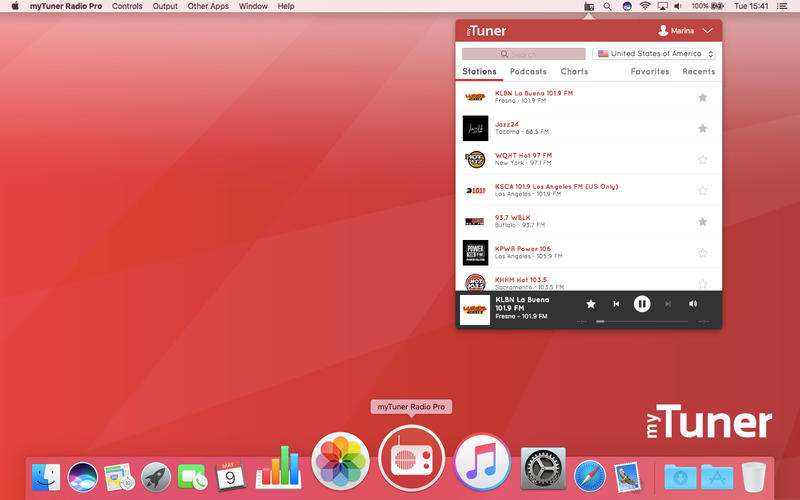
Task: Open the Trash in the Dock
Action: pos(753,477)
